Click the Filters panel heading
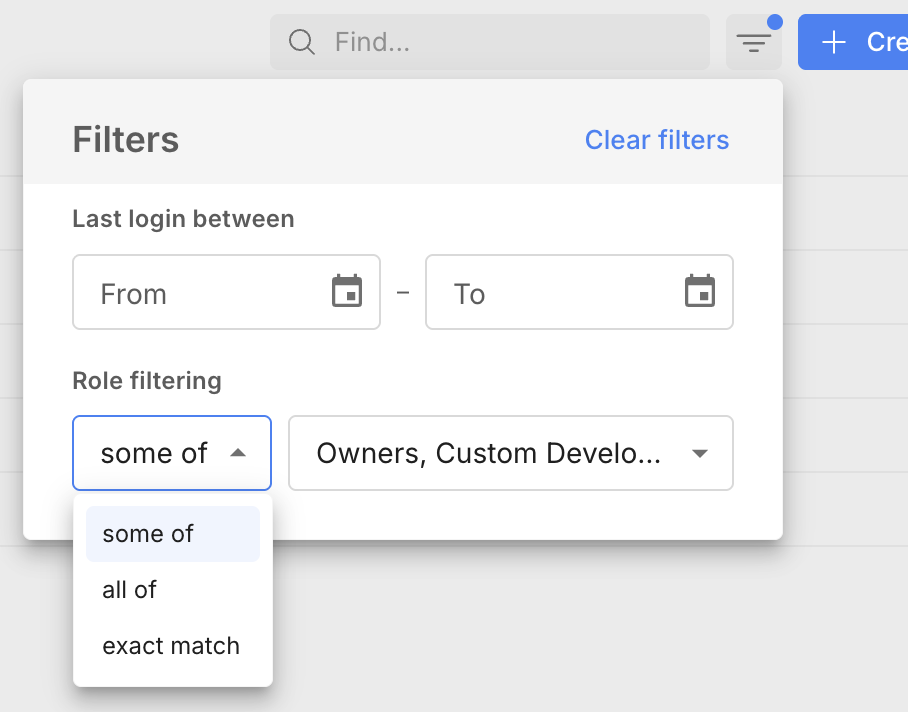The width and height of the screenshot is (908, 712). point(126,140)
